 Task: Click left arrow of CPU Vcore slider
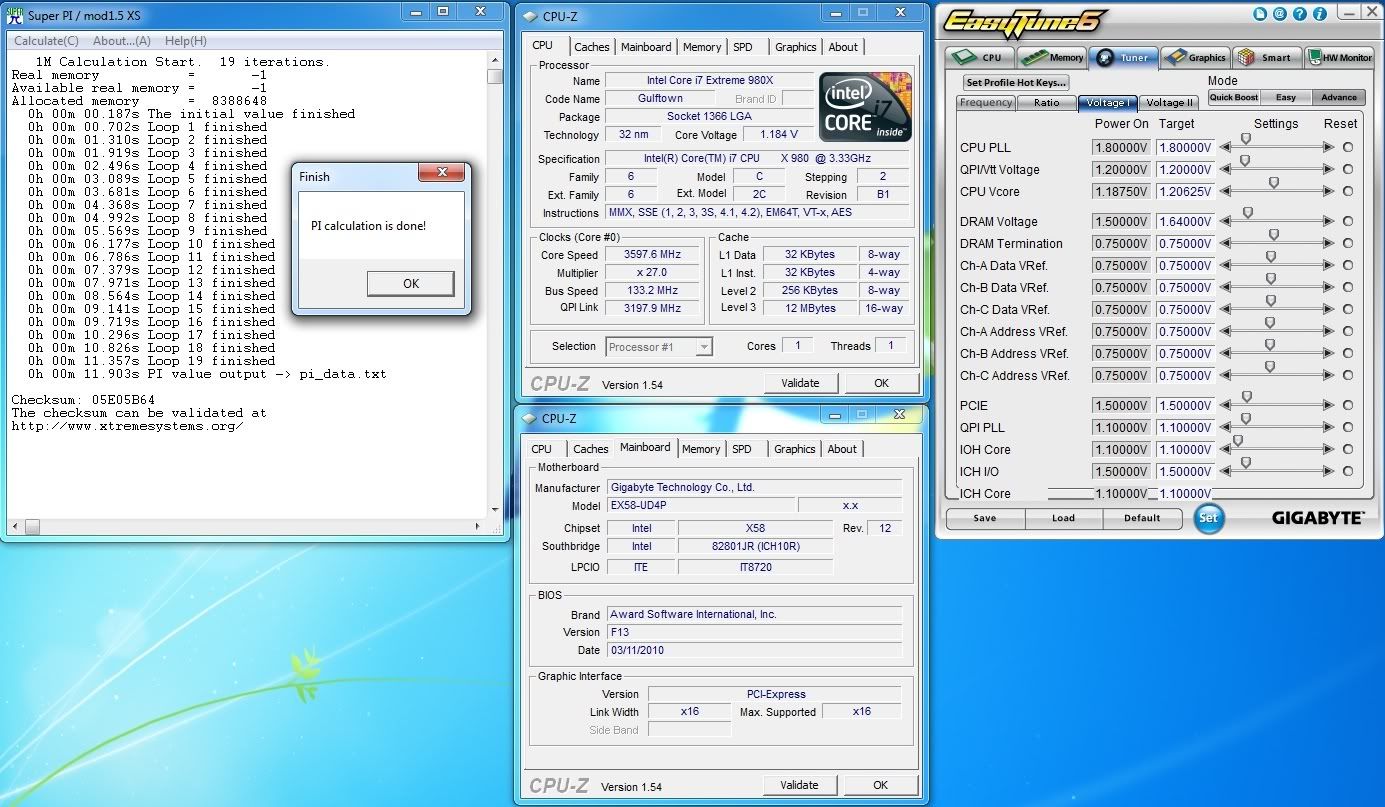click(x=1225, y=191)
